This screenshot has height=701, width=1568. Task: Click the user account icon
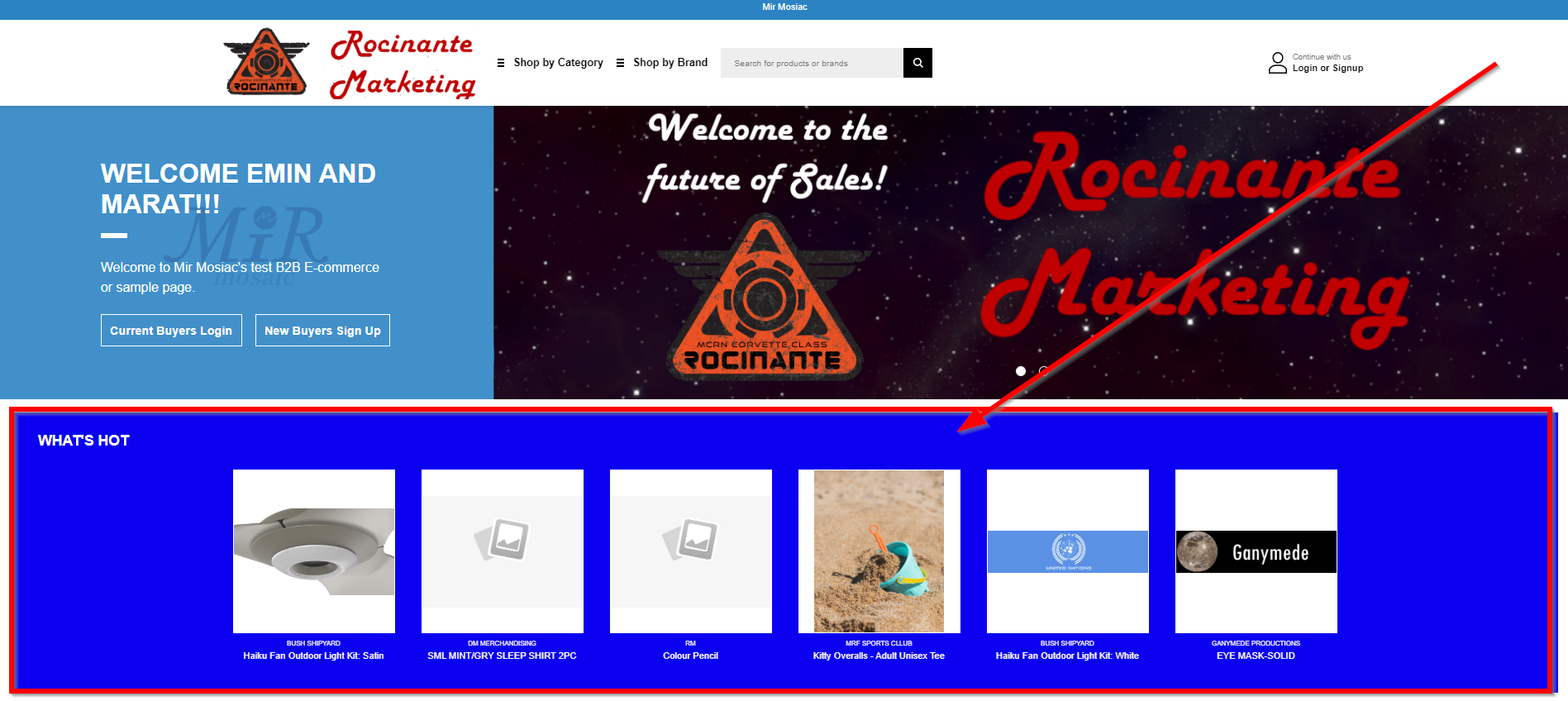(1278, 63)
